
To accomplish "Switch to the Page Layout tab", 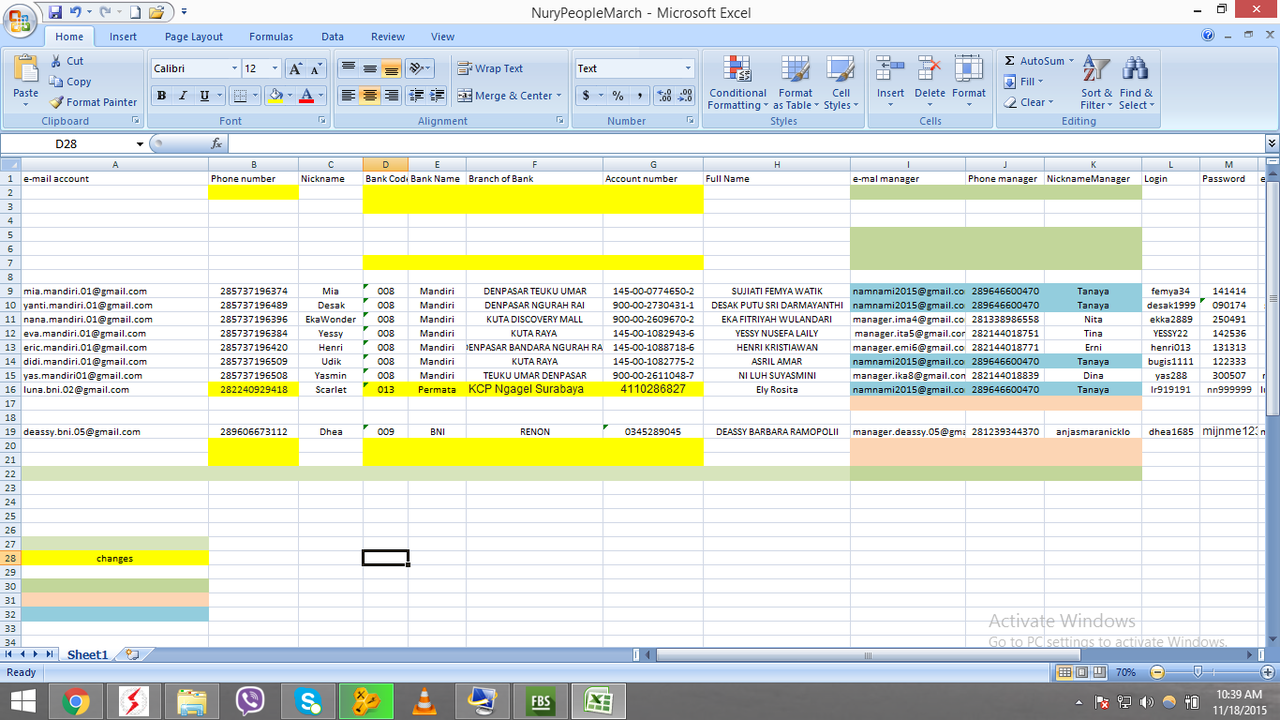I will click(194, 37).
